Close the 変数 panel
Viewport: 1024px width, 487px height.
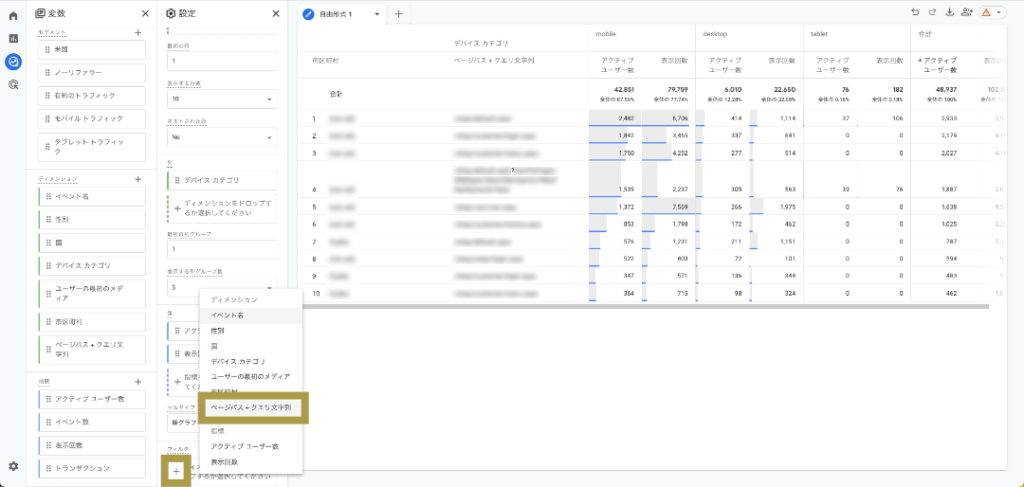(145, 13)
